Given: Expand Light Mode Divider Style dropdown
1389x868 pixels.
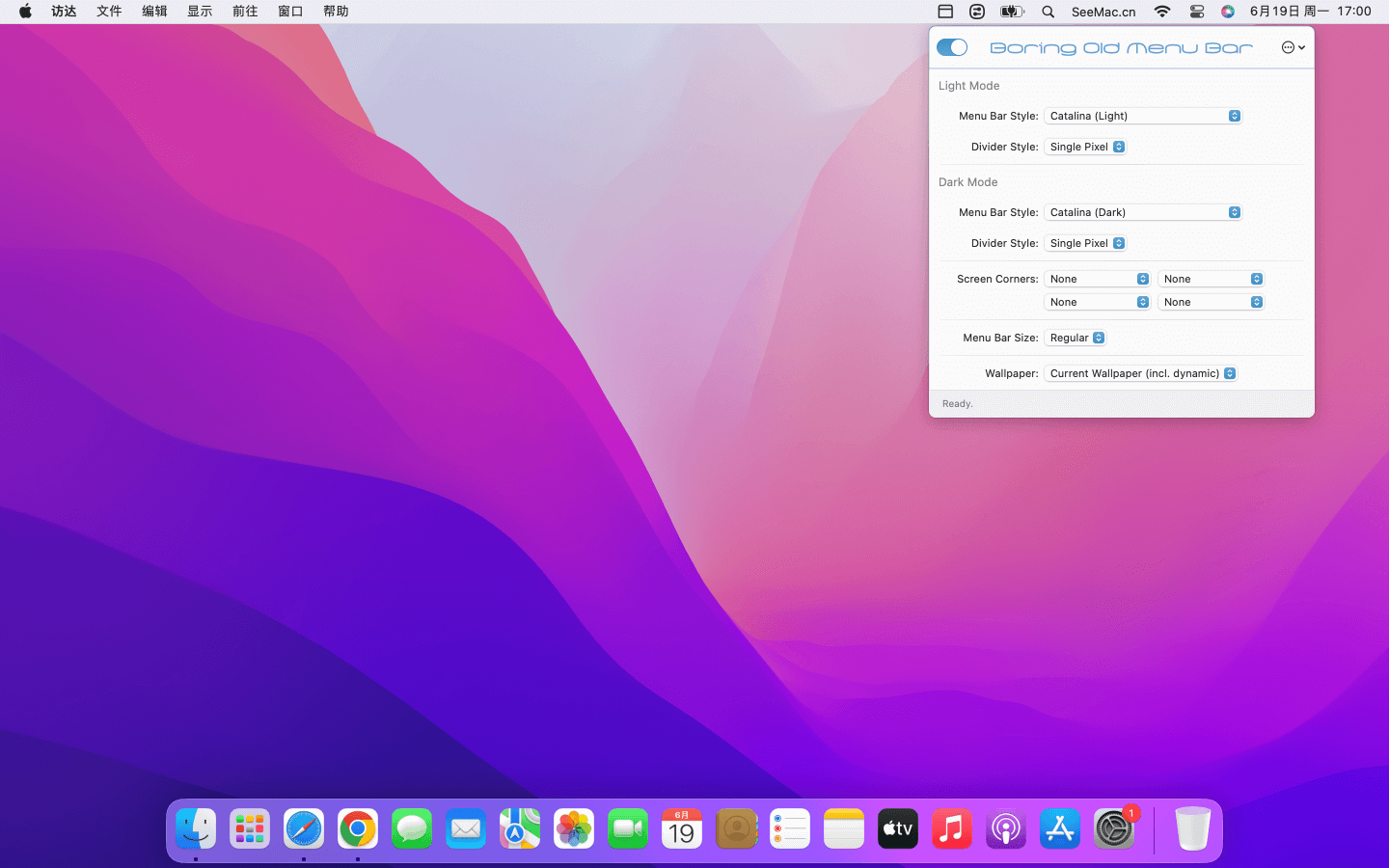Looking at the screenshot, I should click(x=1086, y=147).
